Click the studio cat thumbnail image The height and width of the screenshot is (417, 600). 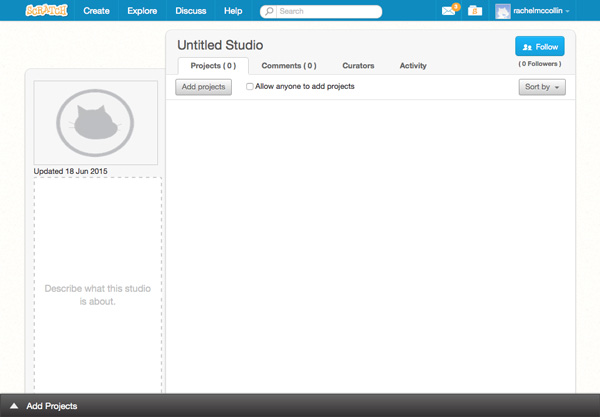tap(96, 122)
